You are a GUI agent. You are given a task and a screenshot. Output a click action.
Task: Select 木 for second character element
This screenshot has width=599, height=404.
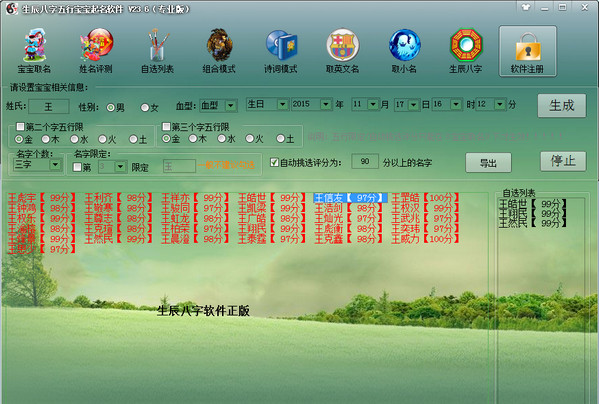tap(45, 139)
